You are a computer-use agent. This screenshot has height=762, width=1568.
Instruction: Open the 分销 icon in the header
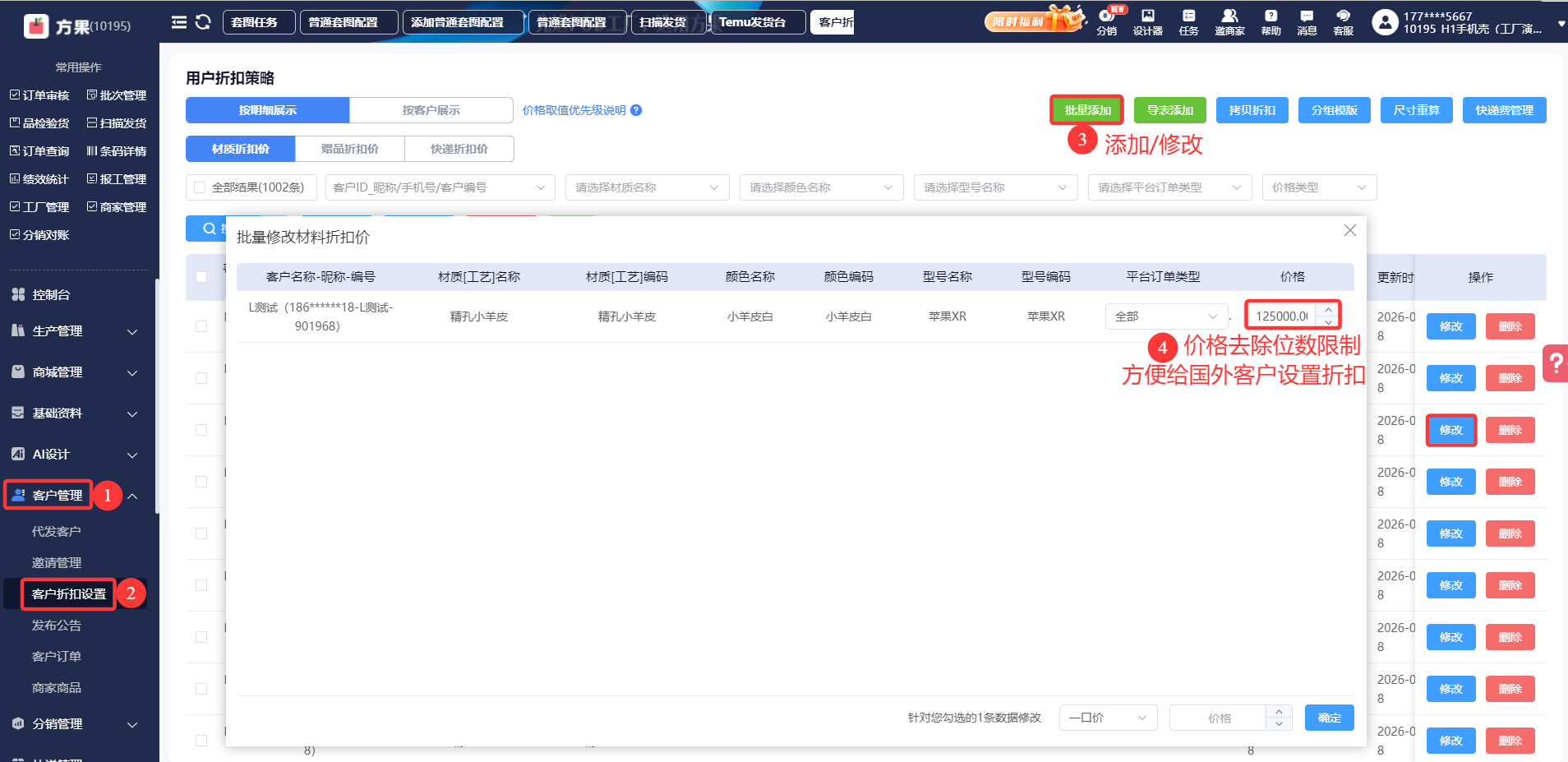tap(1107, 22)
